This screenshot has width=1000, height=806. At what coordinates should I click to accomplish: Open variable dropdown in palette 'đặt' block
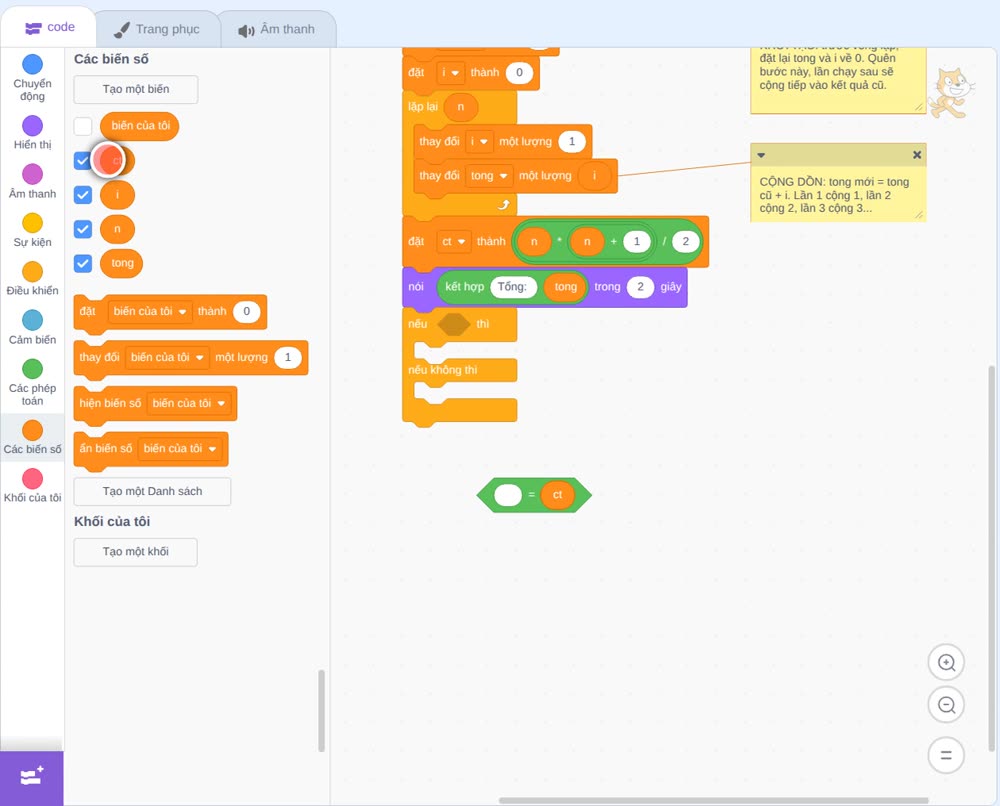click(150, 311)
